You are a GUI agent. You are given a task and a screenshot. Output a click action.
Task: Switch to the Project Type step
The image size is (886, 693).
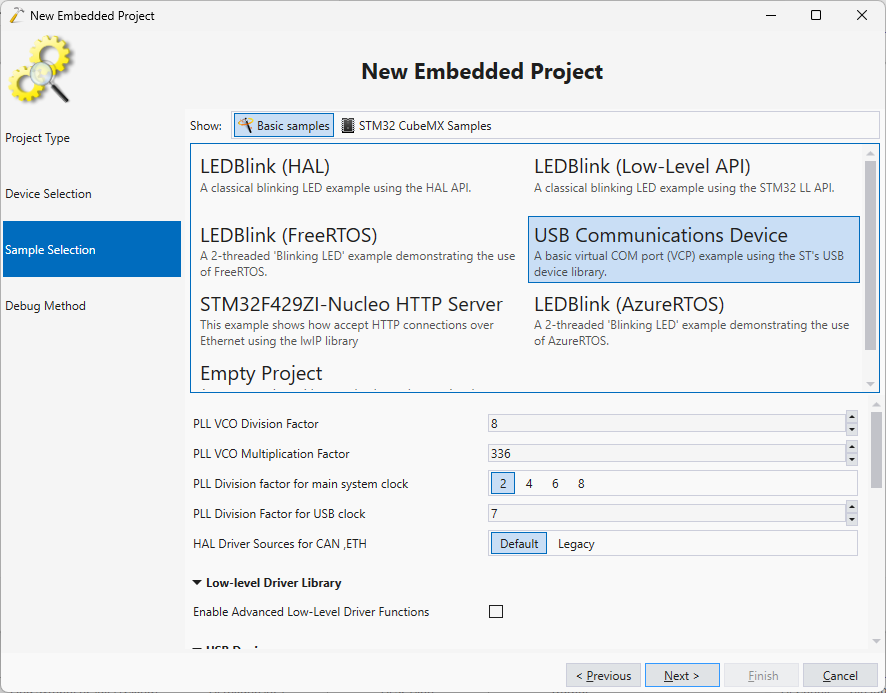(37, 138)
